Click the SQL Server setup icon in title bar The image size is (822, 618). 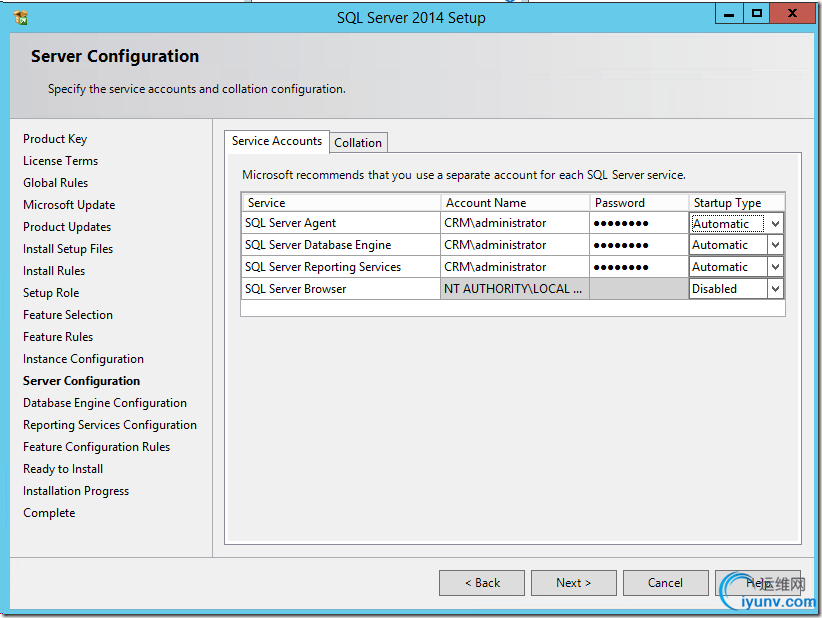(x=21, y=18)
